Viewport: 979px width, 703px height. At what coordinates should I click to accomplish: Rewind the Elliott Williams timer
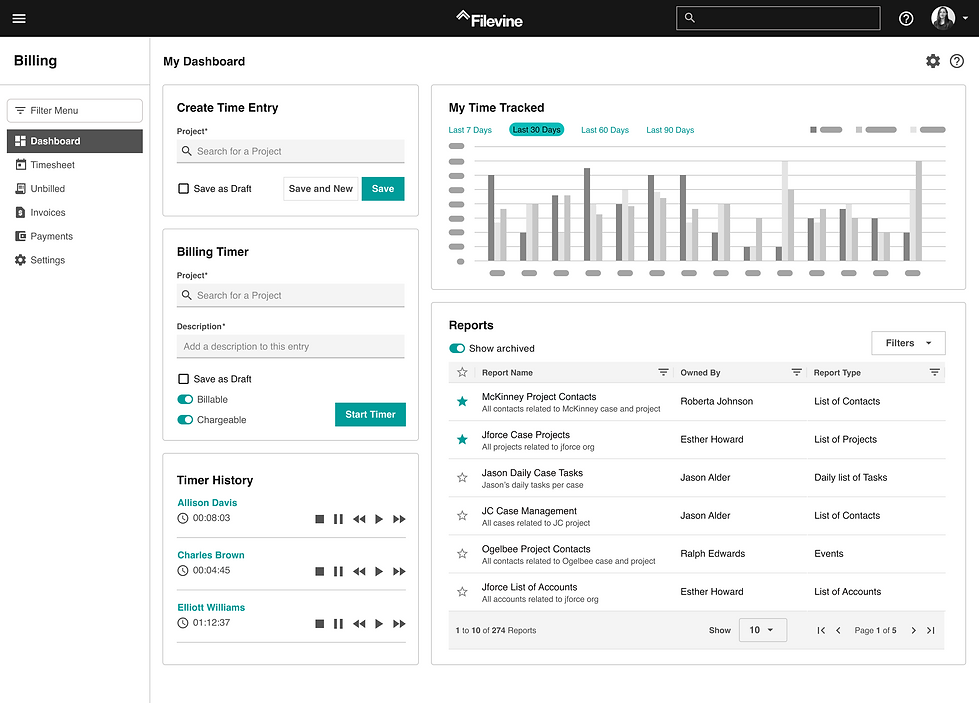pyautogui.click(x=359, y=624)
